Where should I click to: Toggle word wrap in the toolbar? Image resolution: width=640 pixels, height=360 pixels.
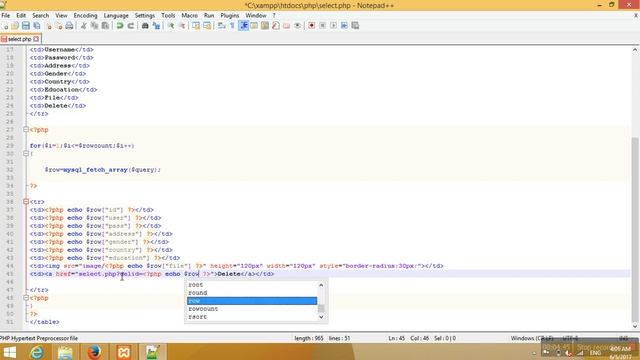coord(221,26)
